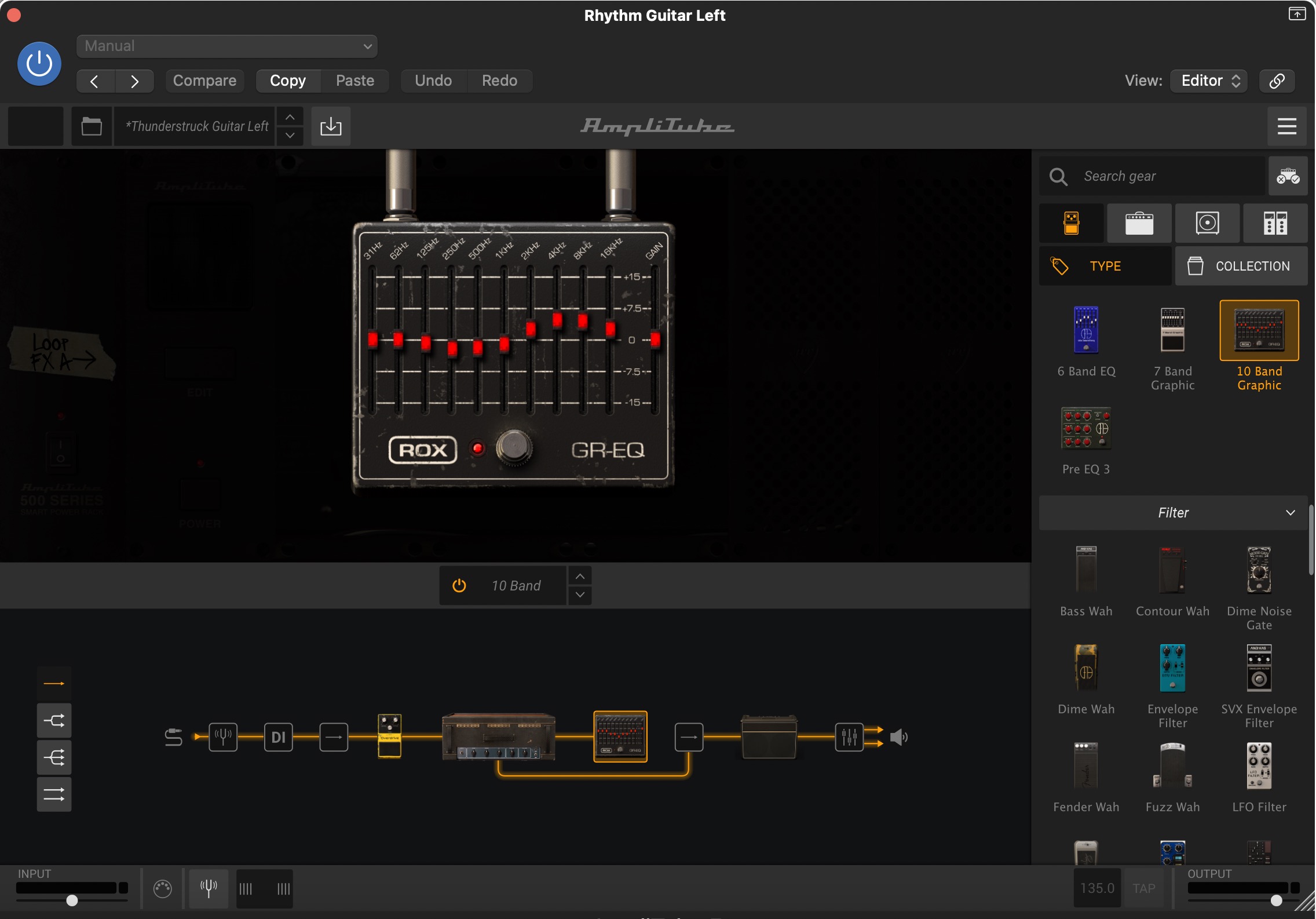Image resolution: width=1316 pixels, height=919 pixels.
Task: Select the stomp pedal category tab
Action: (x=1071, y=223)
